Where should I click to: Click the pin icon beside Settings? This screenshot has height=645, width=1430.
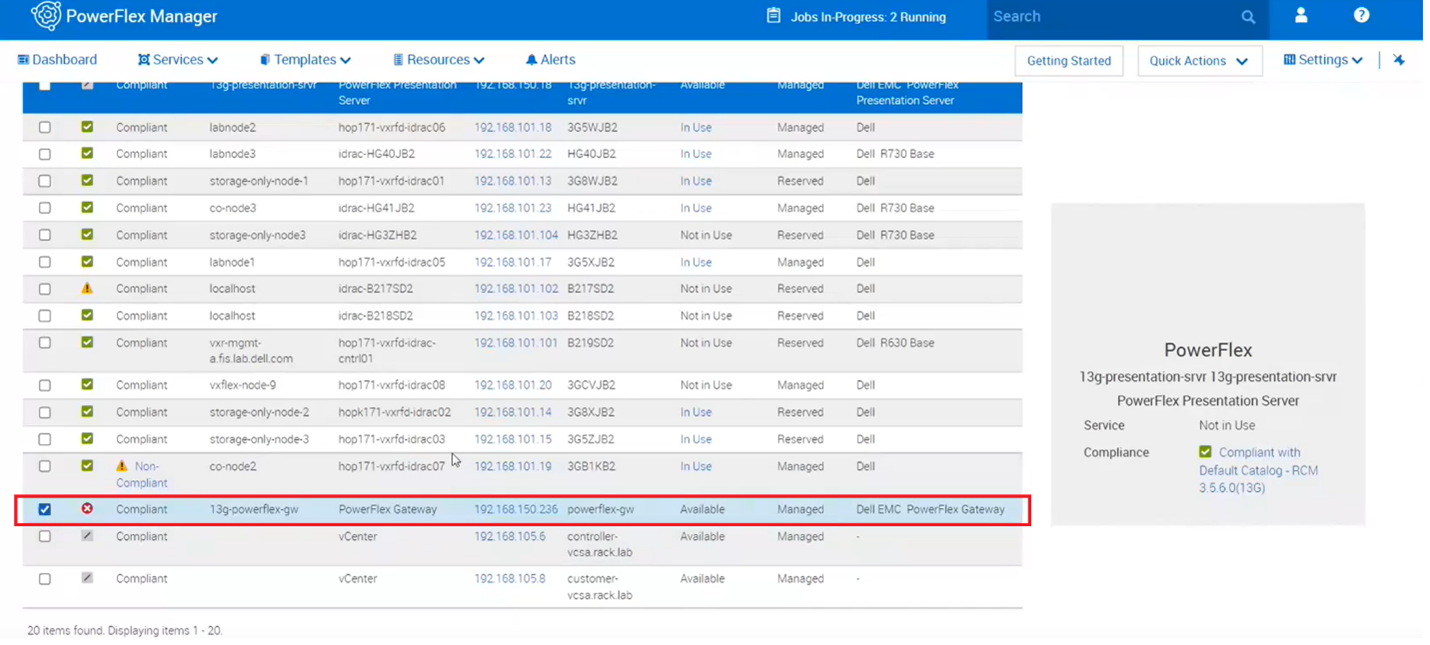(1399, 60)
